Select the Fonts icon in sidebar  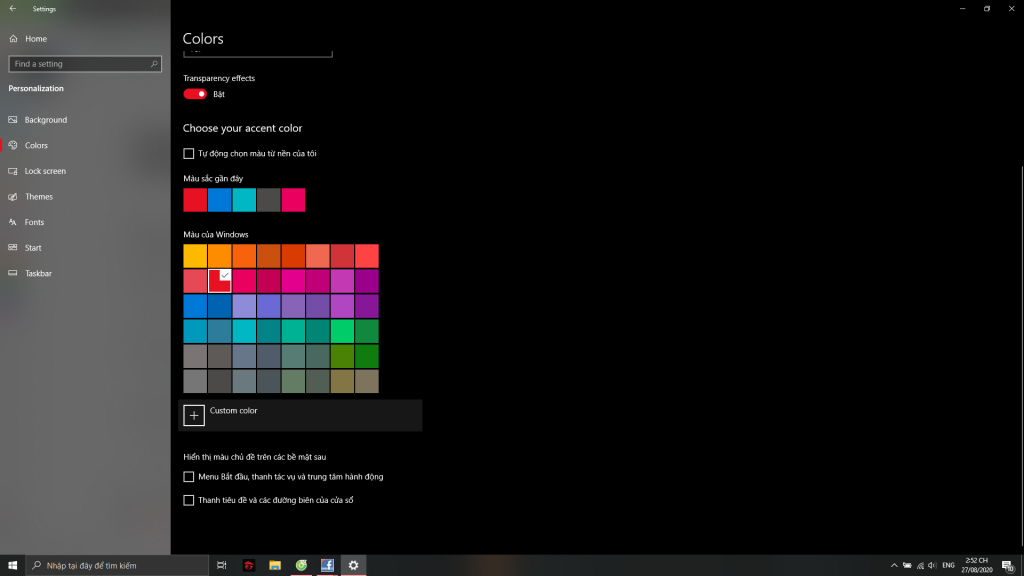(x=15, y=221)
